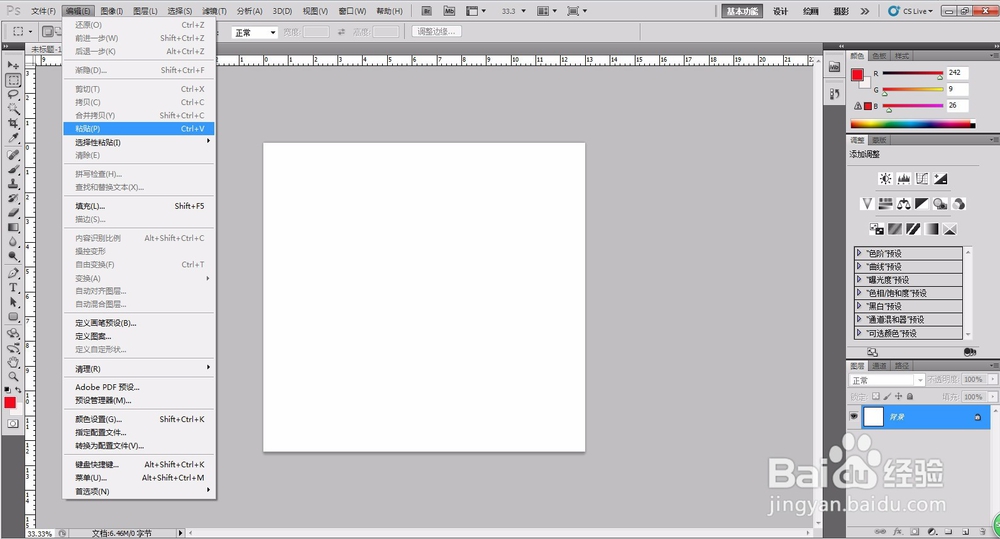Expand the "黑白"预设 list
Screen dimensions: 1000x539
coord(859,306)
